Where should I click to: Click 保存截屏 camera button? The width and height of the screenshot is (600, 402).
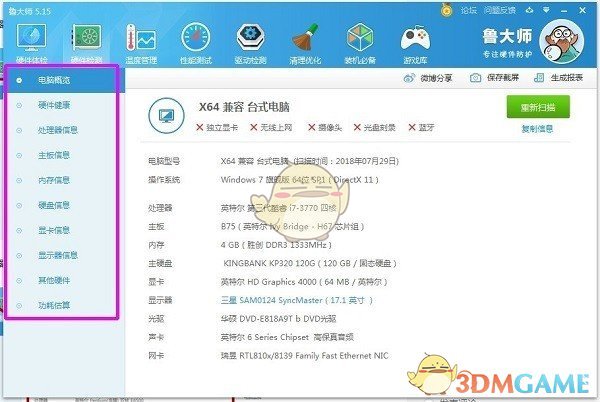coord(494,78)
